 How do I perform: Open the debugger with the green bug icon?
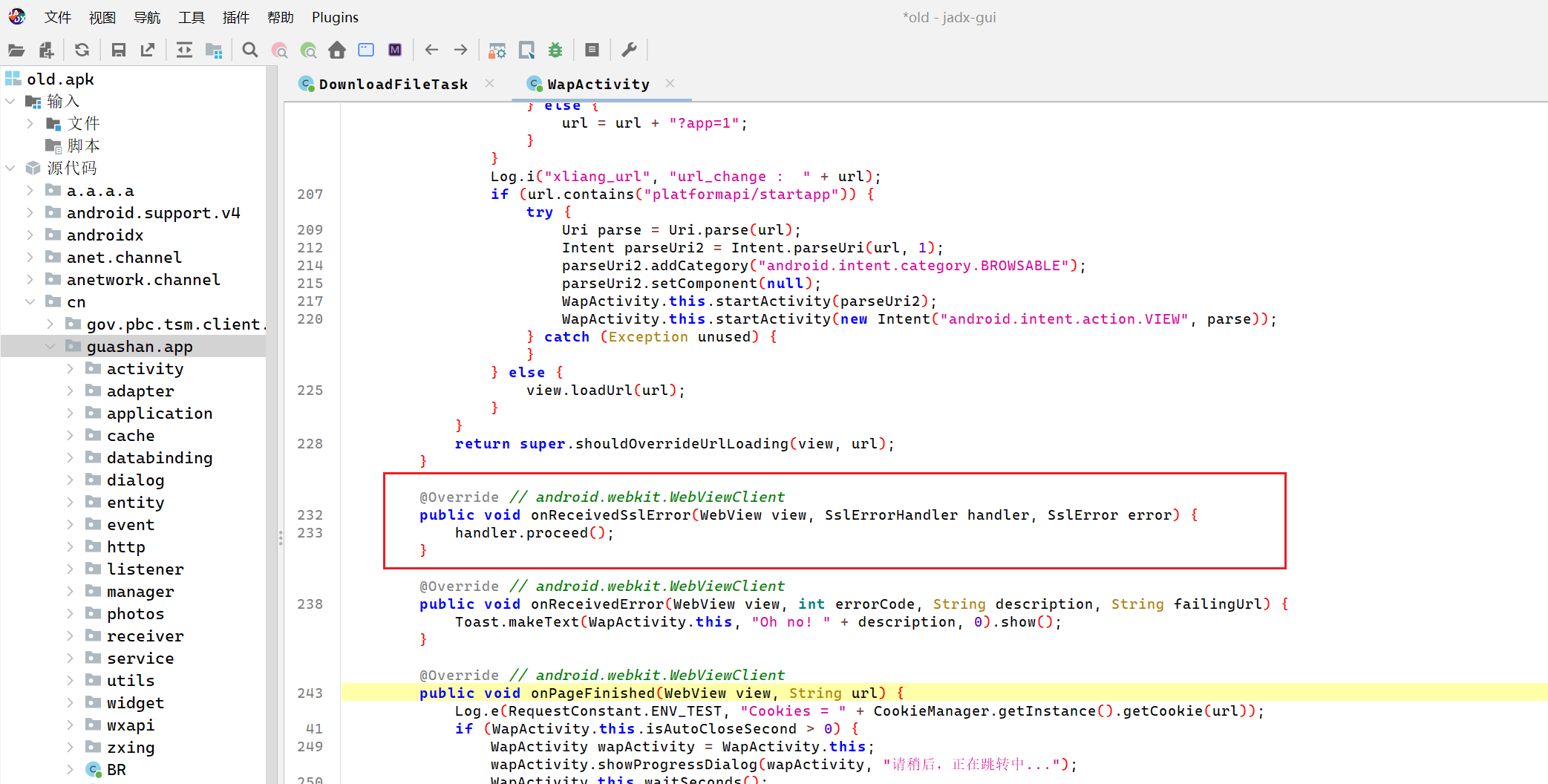point(555,50)
